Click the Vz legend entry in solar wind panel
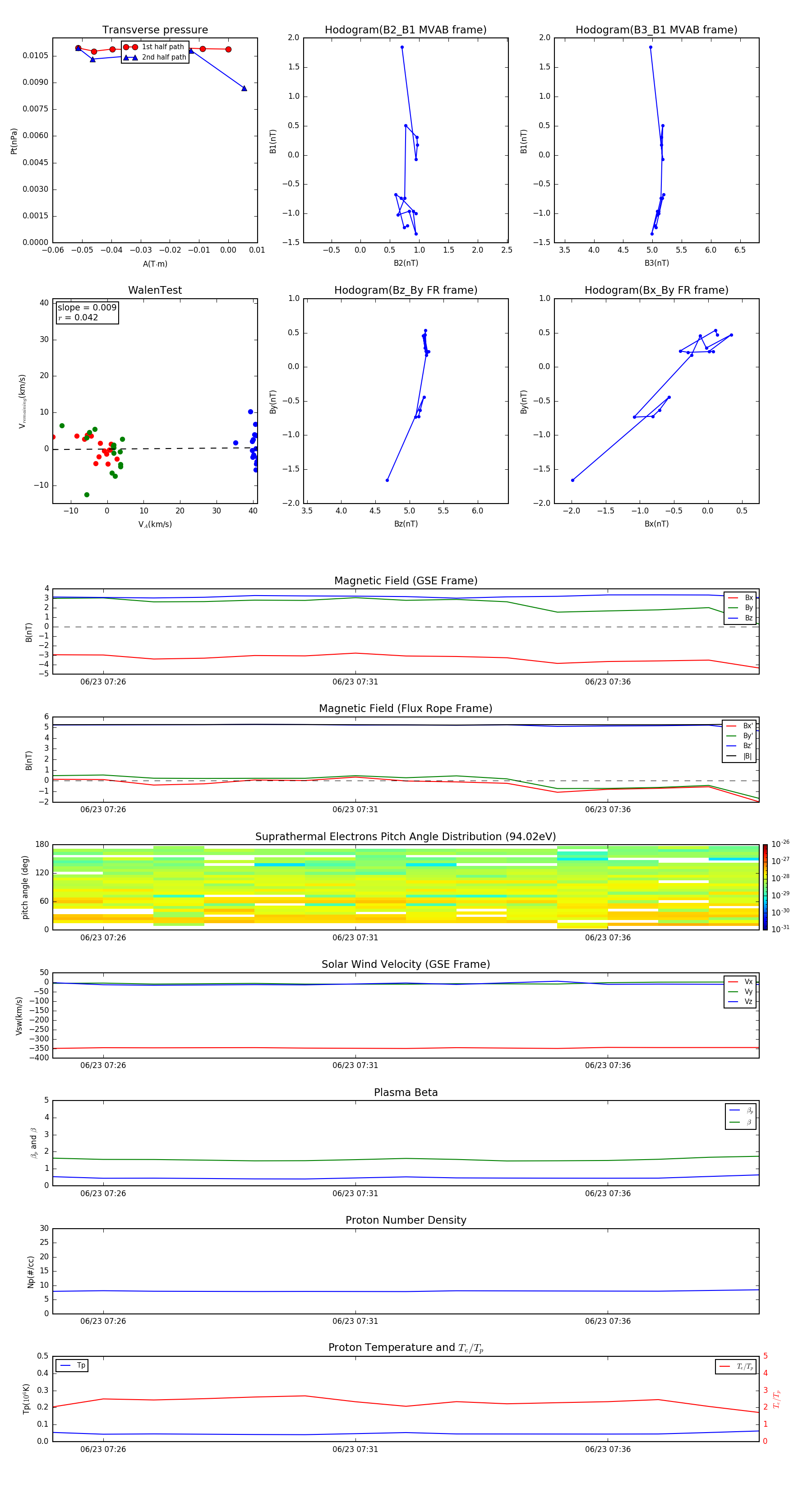Viewport: 812px width, 1489px height. 740,1002
